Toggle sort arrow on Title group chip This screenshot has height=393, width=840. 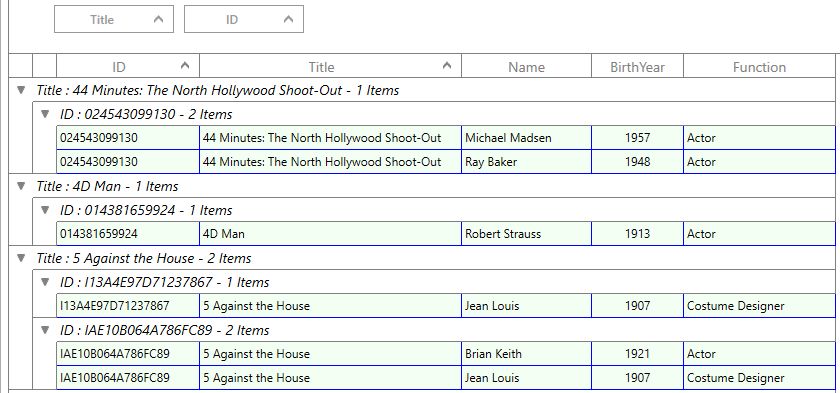point(158,19)
